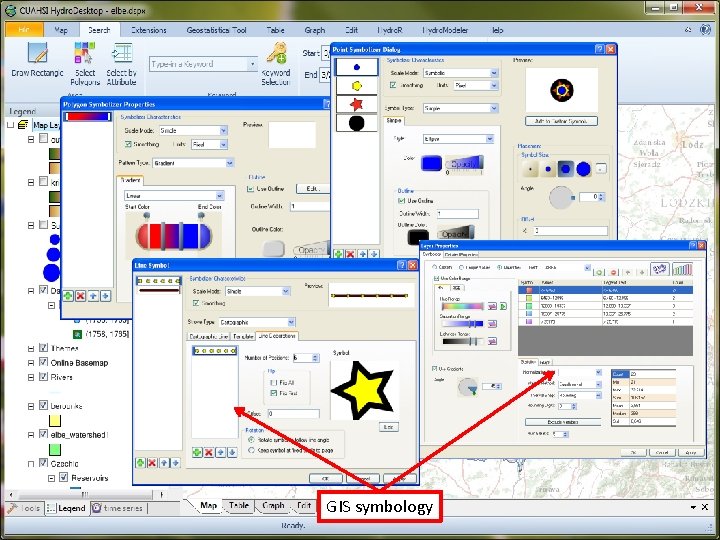Click Edit button next to Use Outline
This screenshot has width=720, height=540.
(x=312, y=189)
